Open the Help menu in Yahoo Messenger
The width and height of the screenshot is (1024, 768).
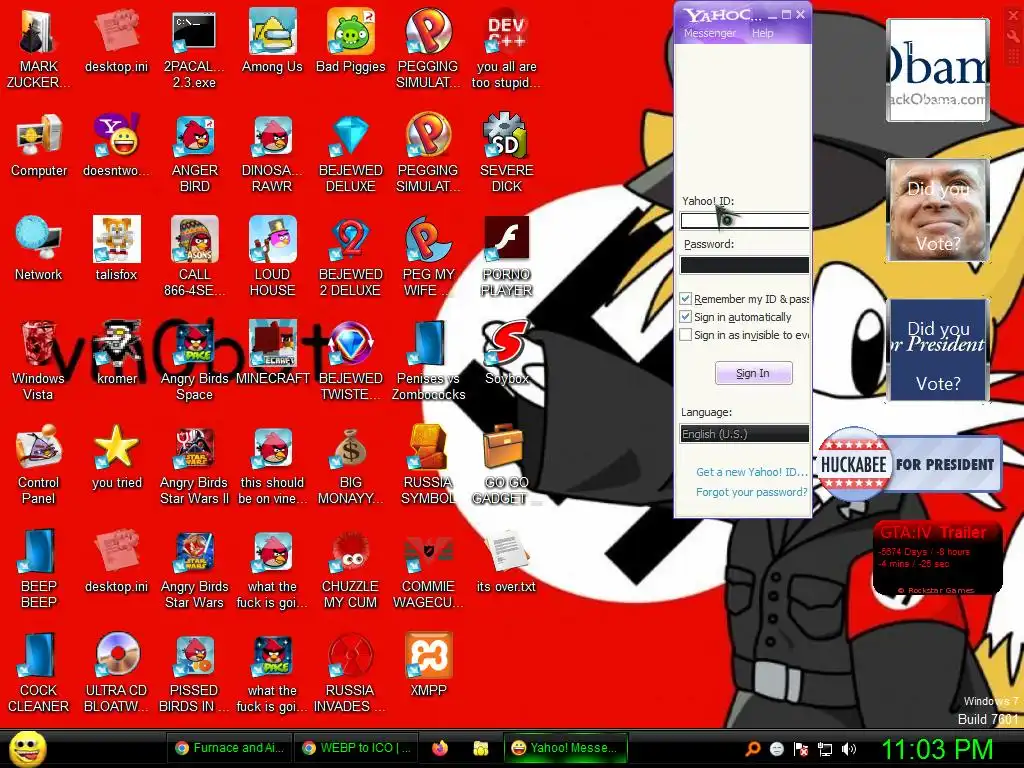pyautogui.click(x=762, y=33)
